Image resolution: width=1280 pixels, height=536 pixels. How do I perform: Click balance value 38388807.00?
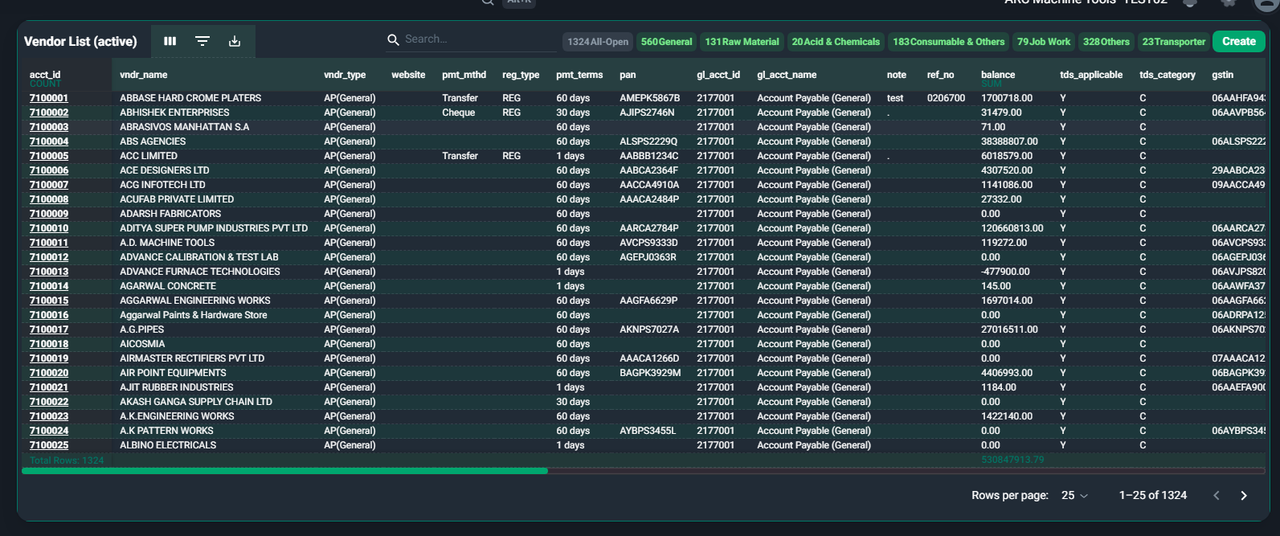tap(1010, 142)
